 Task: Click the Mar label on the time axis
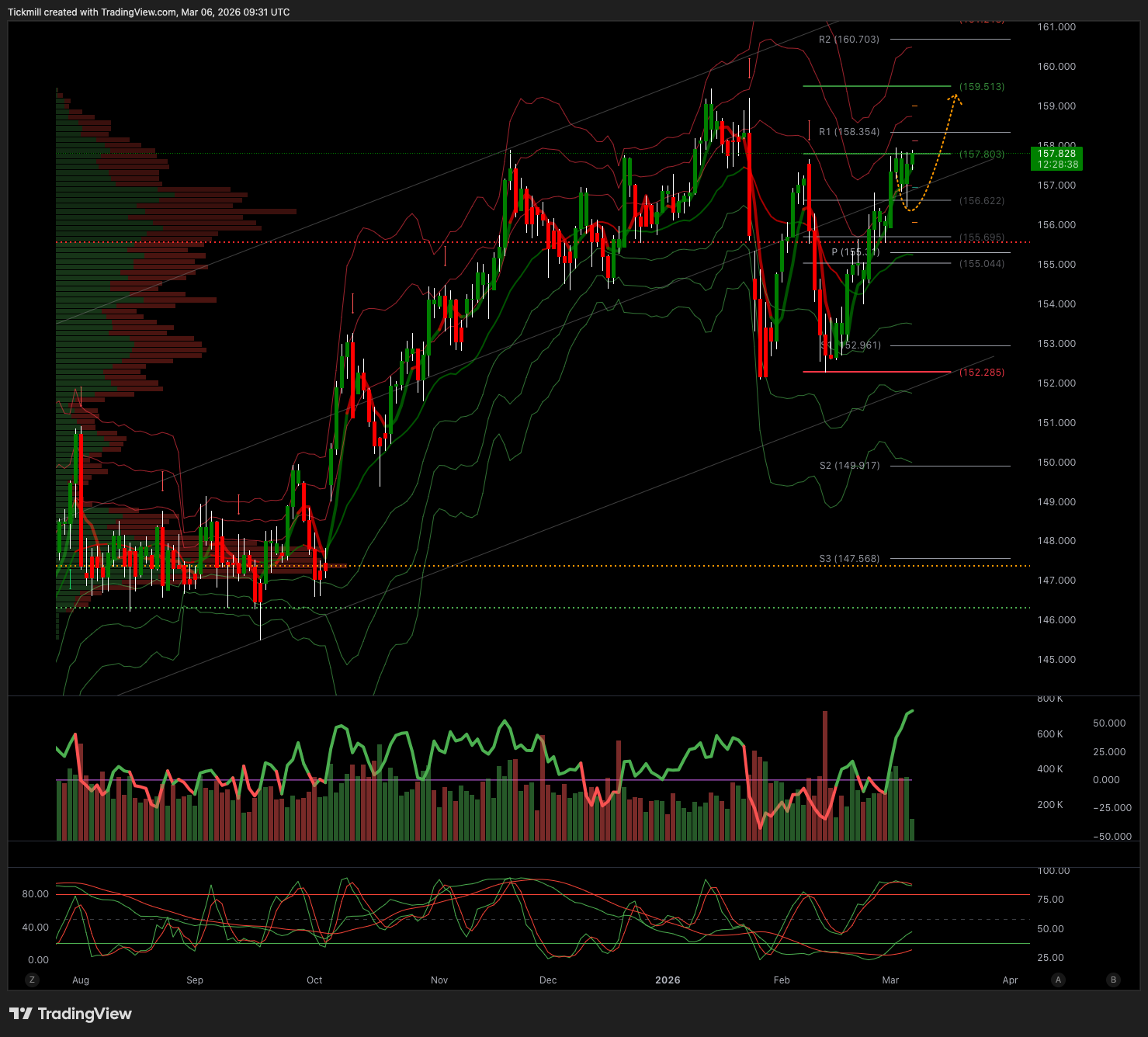(890, 980)
